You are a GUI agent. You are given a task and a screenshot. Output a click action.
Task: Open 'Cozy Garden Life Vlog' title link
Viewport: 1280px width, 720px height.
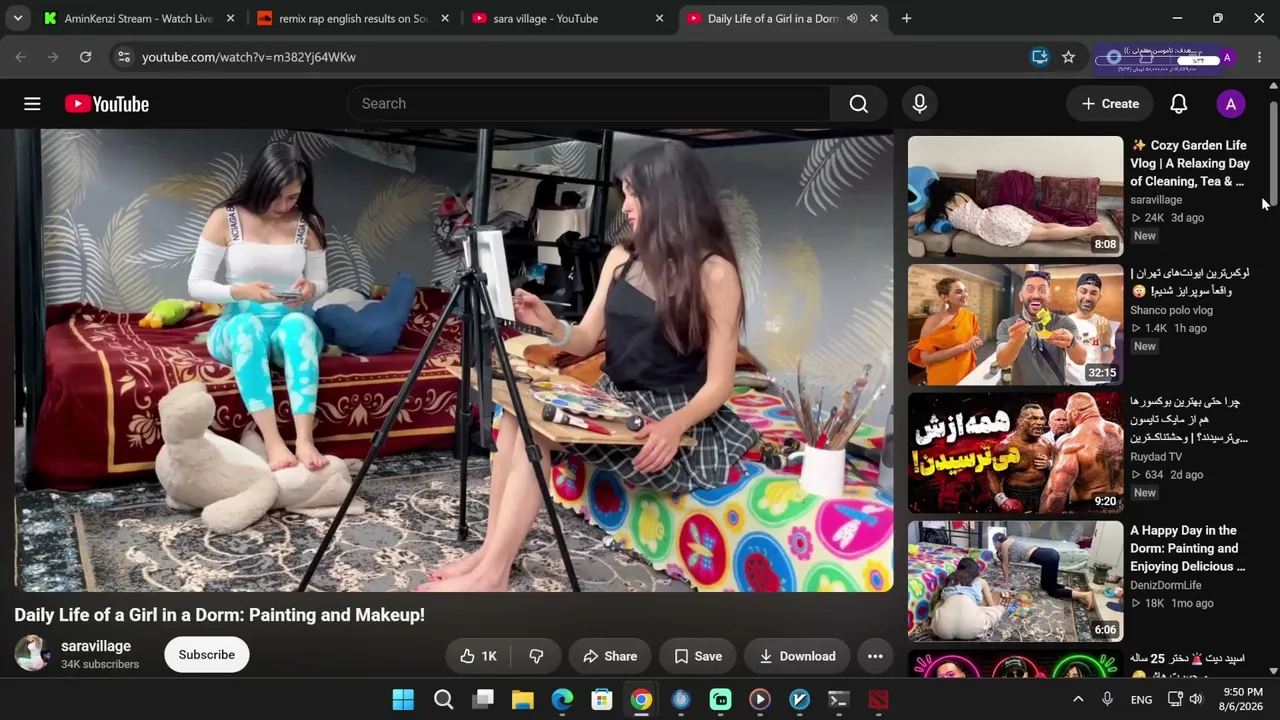[1190, 163]
